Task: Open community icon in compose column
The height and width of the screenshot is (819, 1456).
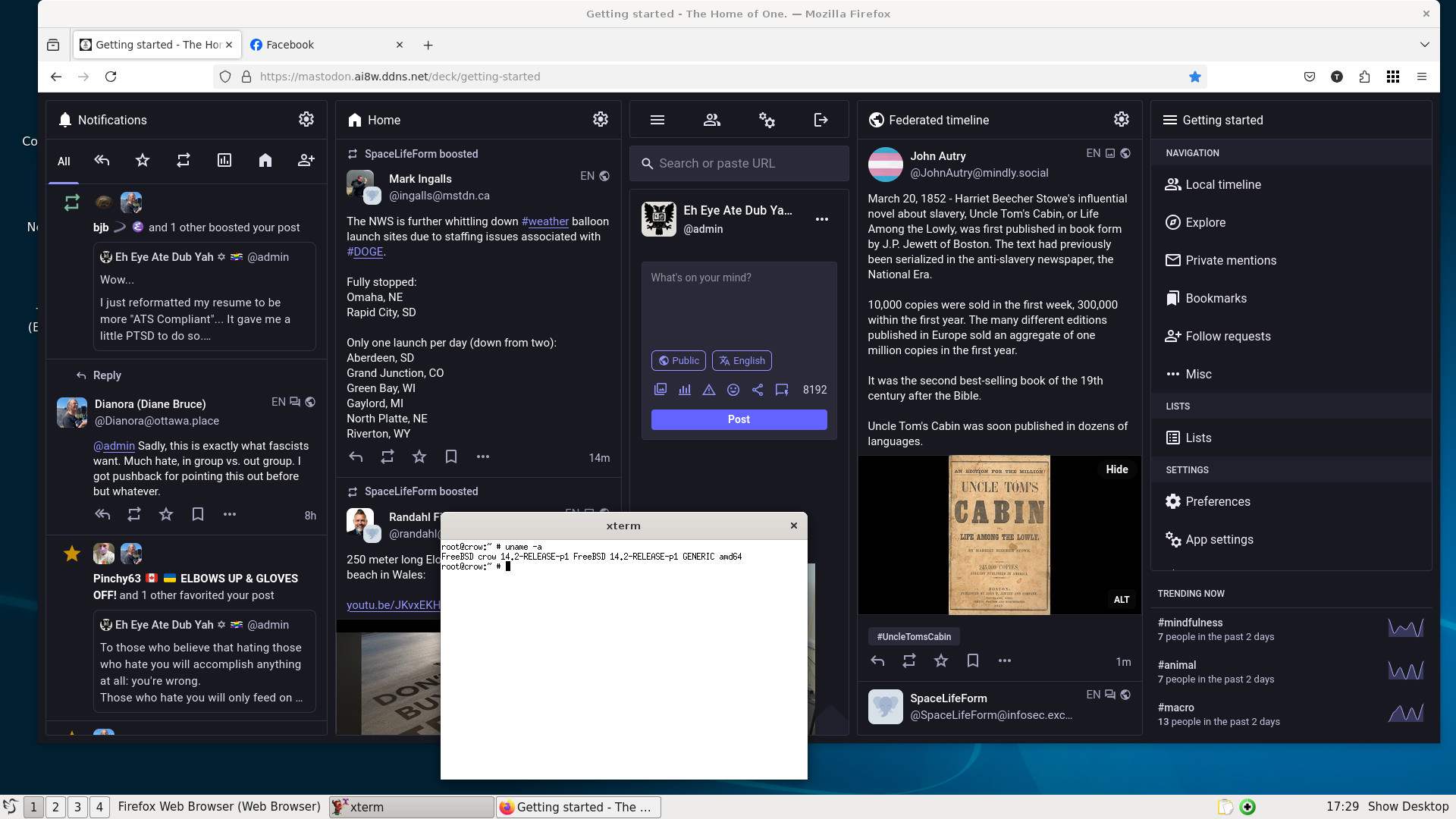Action: pos(712,120)
